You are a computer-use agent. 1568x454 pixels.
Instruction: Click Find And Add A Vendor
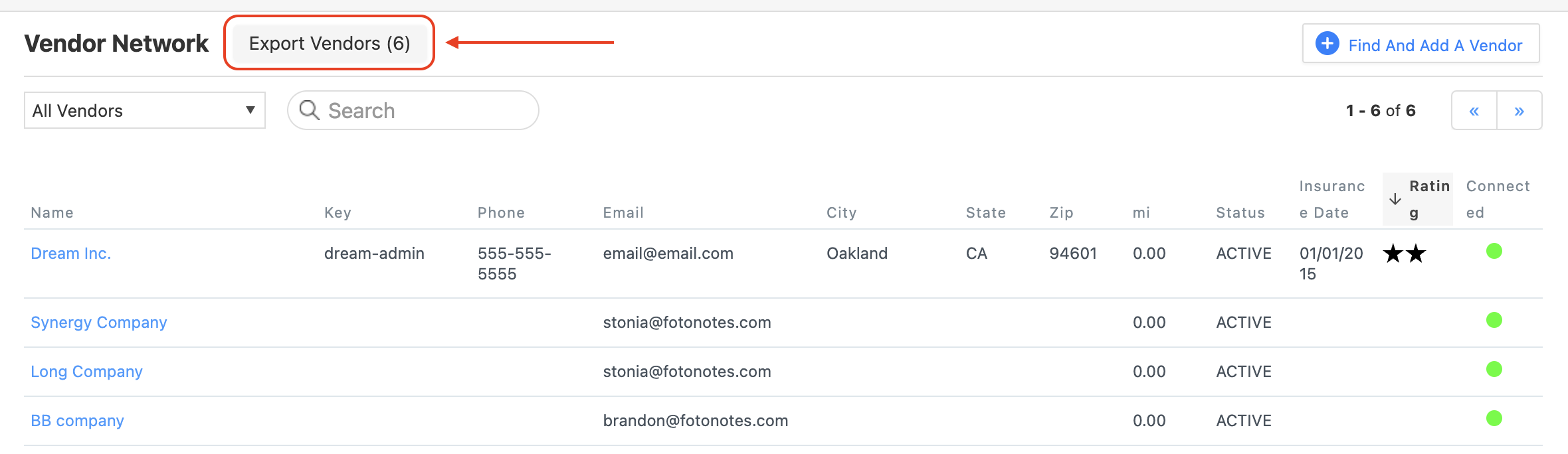coord(1434,45)
